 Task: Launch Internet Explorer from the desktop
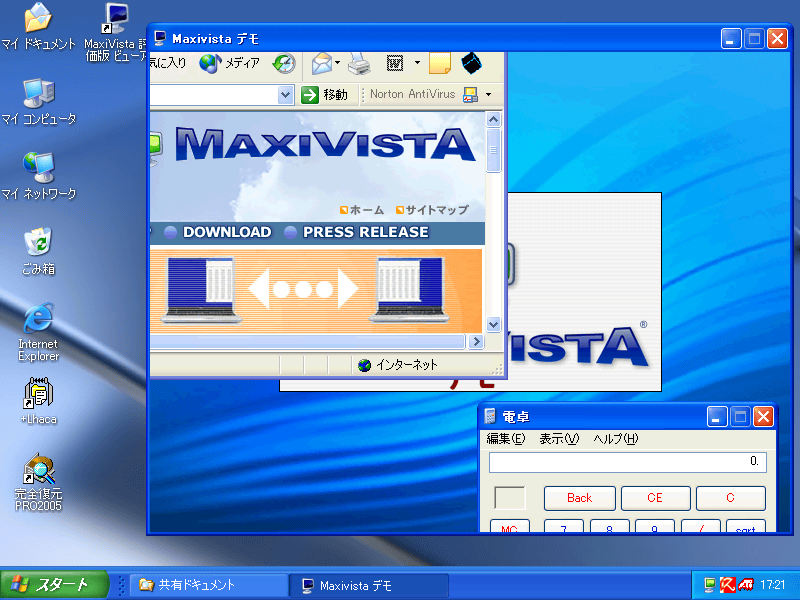(38, 332)
